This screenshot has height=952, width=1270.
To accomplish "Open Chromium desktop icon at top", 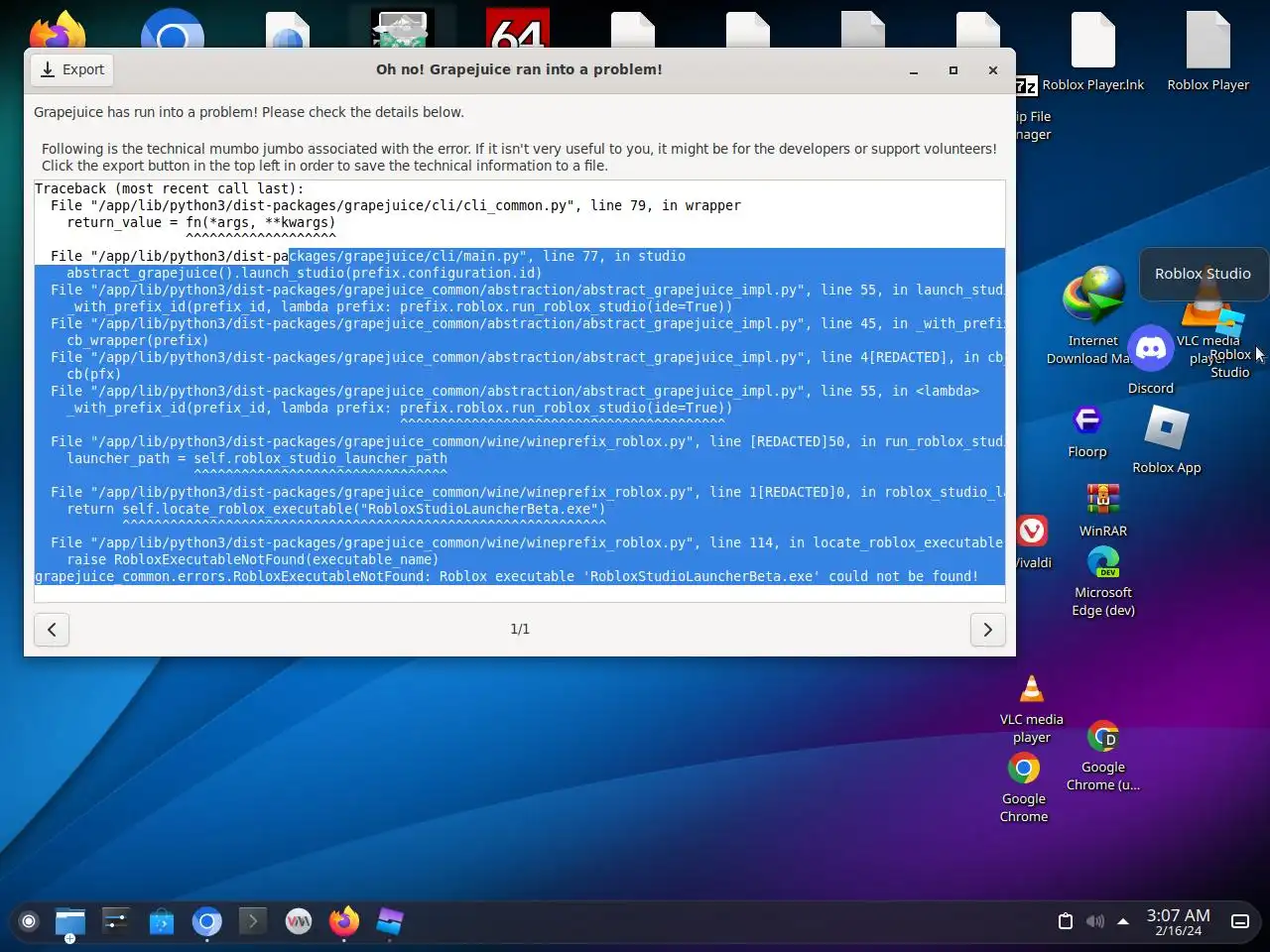I will pos(173,30).
